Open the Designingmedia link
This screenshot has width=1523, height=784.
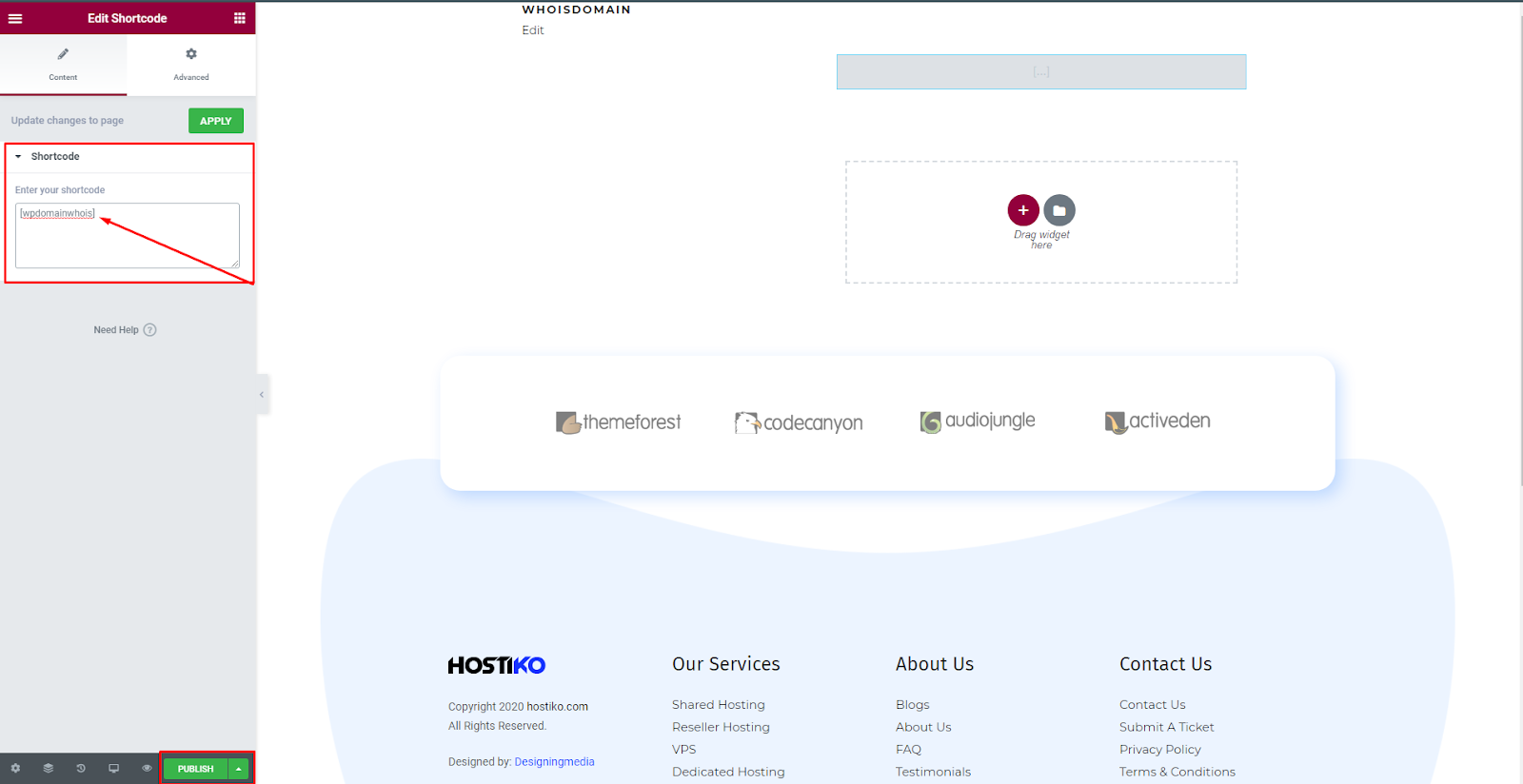pos(554,762)
